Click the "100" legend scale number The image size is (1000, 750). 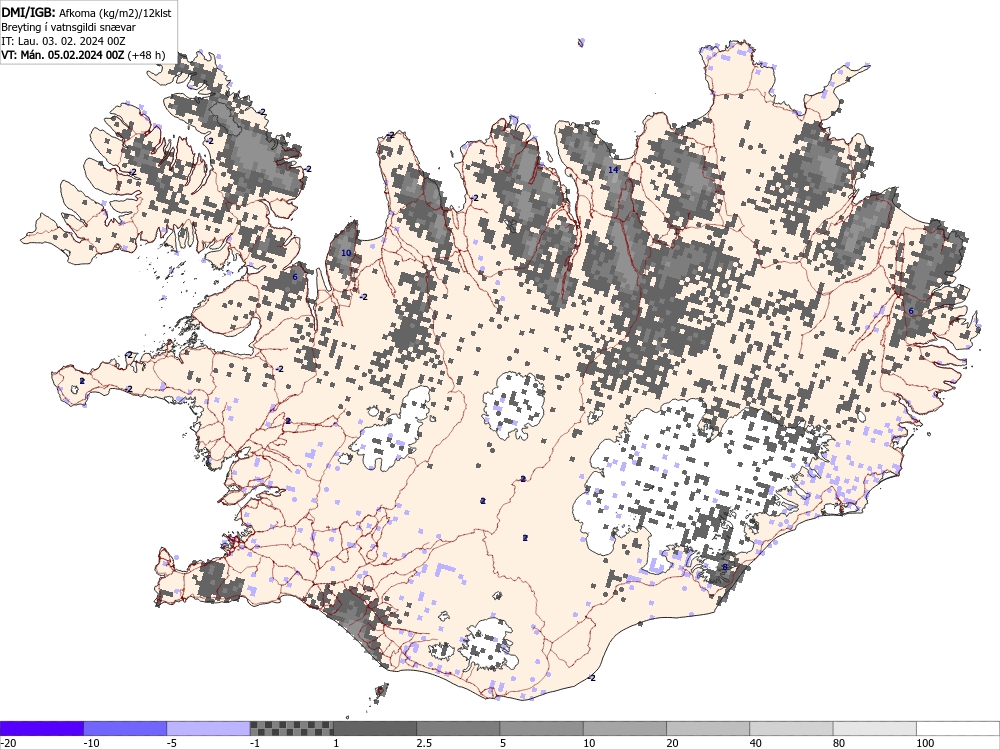925,743
